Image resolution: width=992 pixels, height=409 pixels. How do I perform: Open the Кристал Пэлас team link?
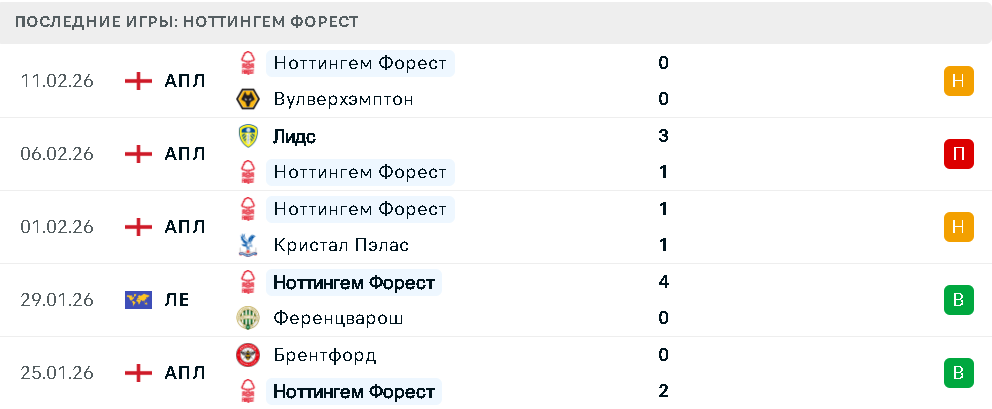click(x=340, y=245)
